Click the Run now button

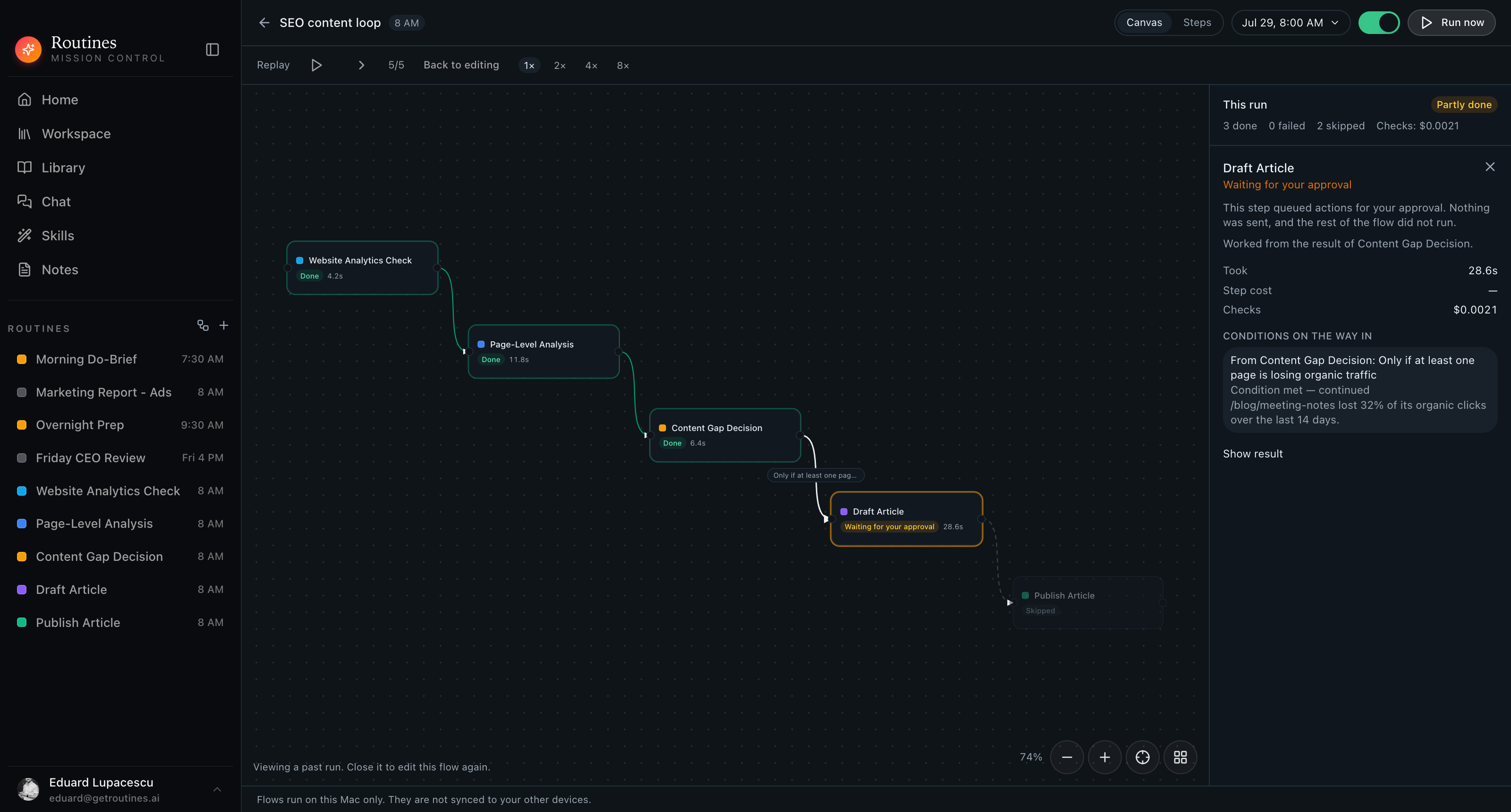[x=1451, y=23]
